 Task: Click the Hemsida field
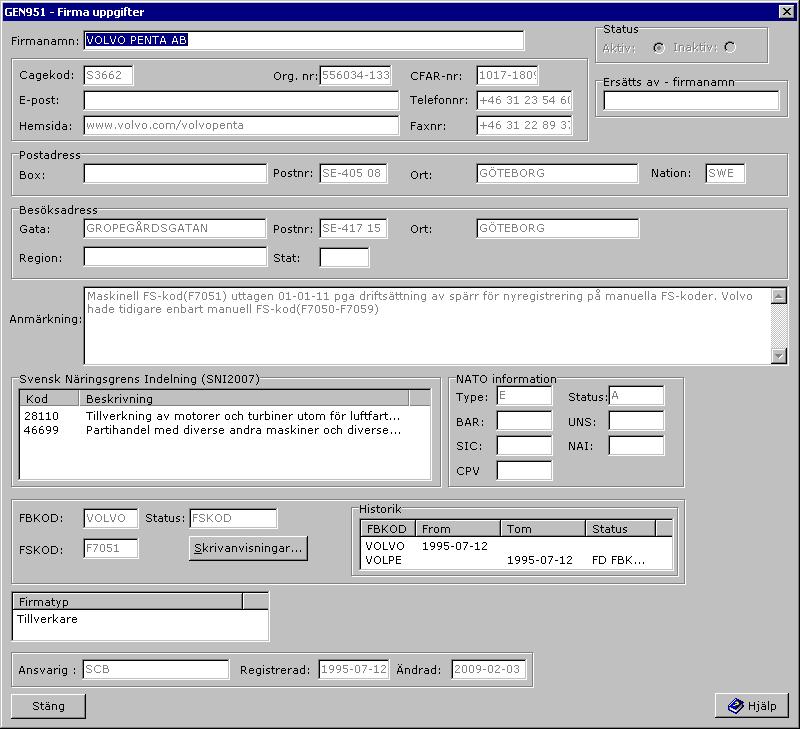coord(241,125)
